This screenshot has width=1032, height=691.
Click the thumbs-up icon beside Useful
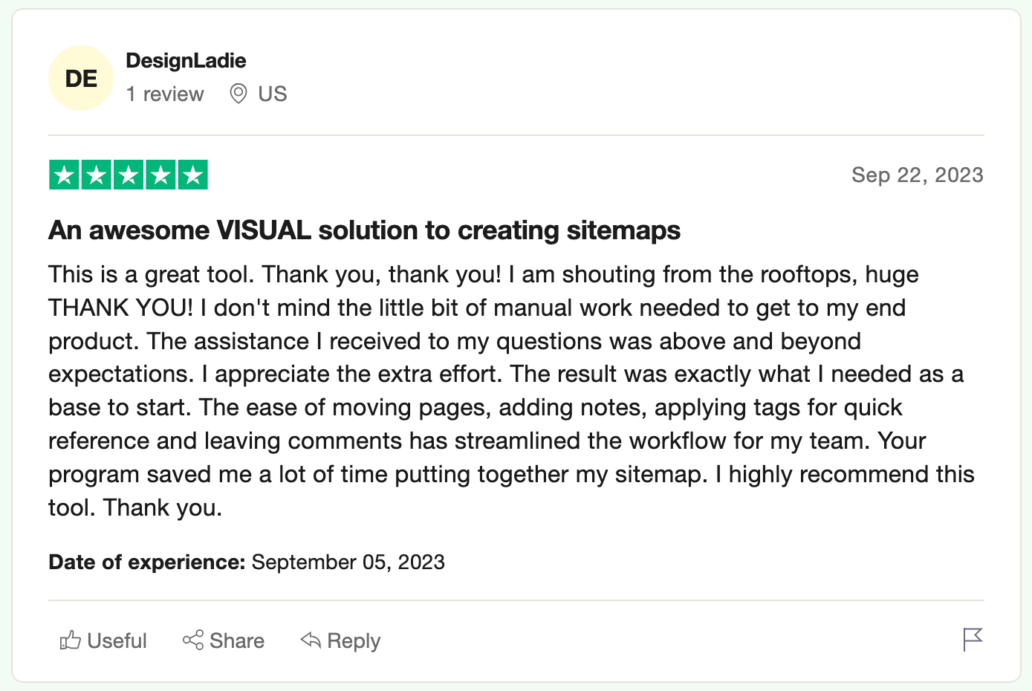[x=70, y=640]
